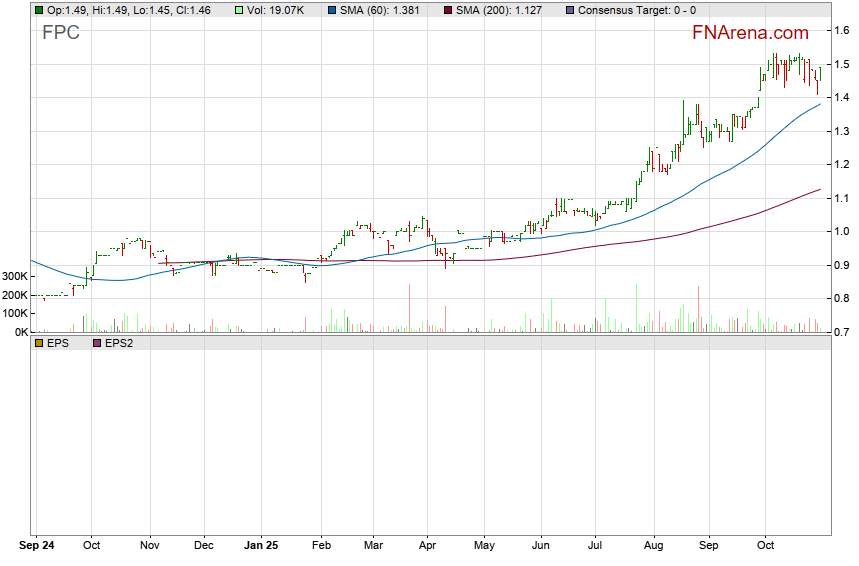Click the yellow EPS legend swatch
The height and width of the screenshot is (566, 859).
click(39, 343)
